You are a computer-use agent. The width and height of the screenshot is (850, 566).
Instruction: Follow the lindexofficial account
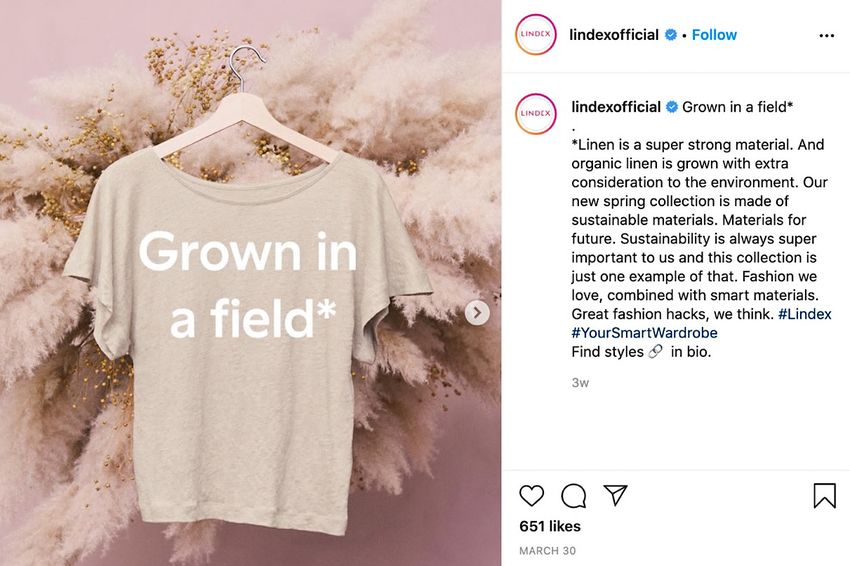pyautogui.click(x=714, y=35)
